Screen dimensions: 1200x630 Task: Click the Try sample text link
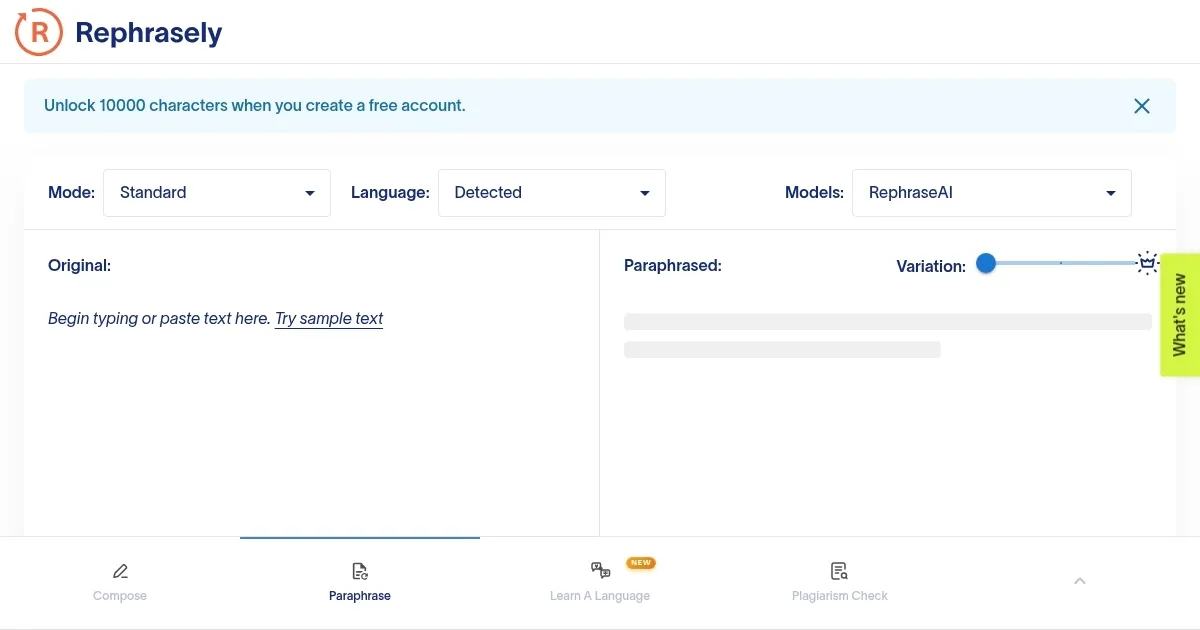coord(329,319)
